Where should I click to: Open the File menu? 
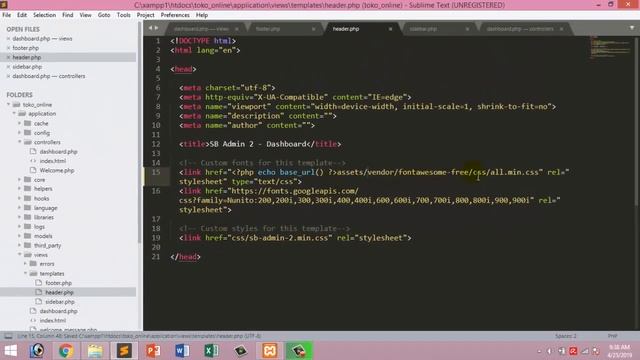pos(7,15)
